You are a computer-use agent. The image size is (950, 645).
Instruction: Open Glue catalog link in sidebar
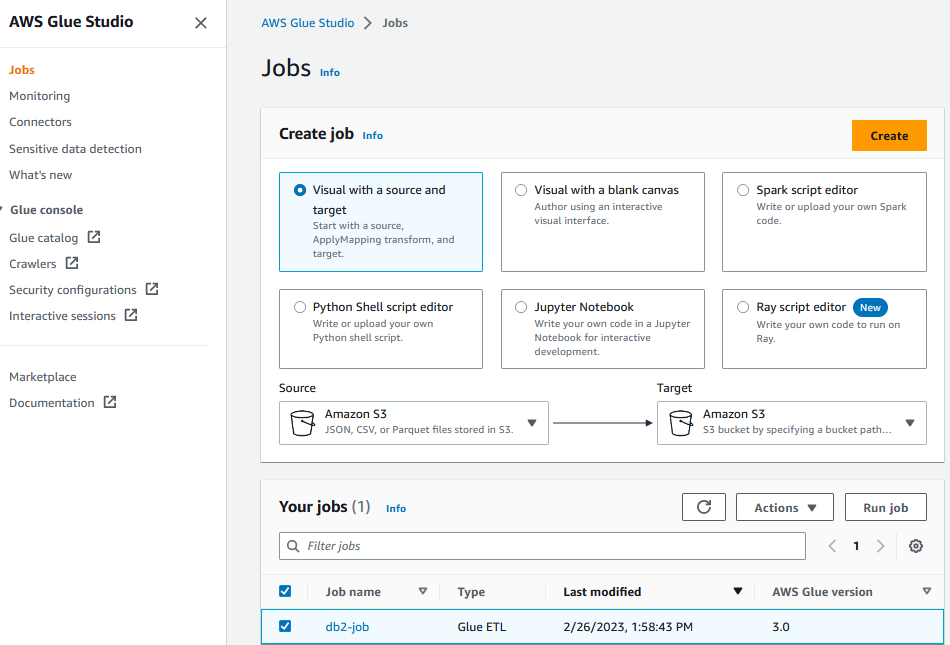coord(44,238)
